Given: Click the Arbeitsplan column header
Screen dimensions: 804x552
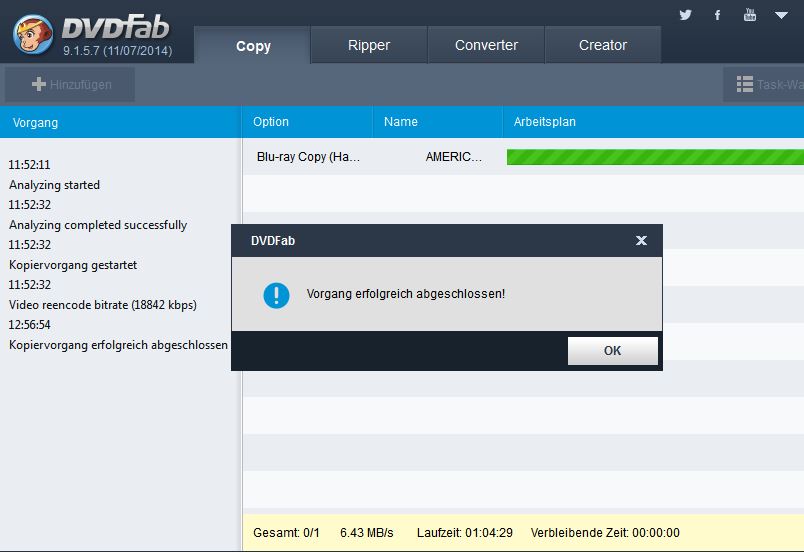Looking at the screenshot, I should pyautogui.click(x=653, y=122).
